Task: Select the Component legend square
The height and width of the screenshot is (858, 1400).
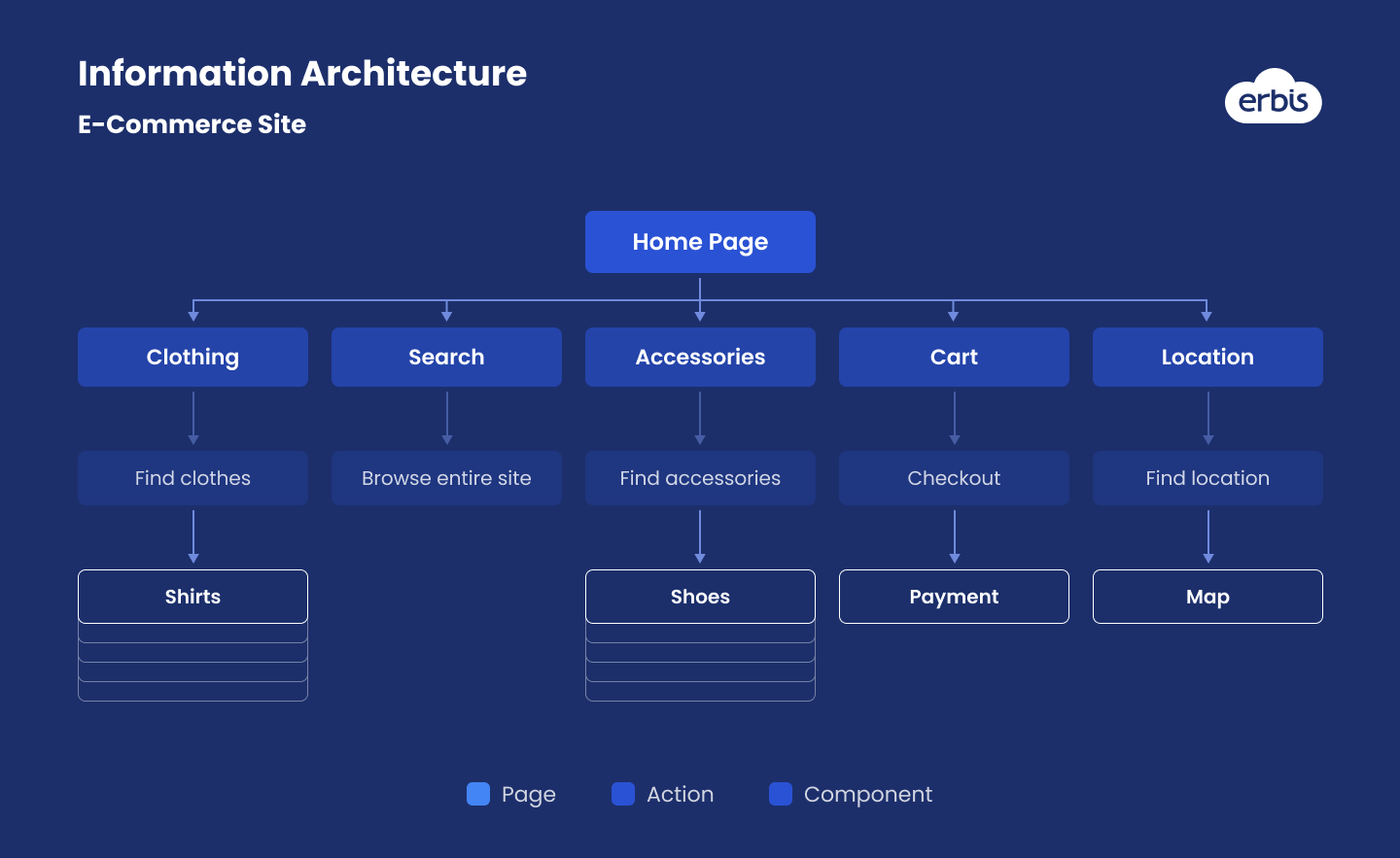Action: (x=779, y=794)
